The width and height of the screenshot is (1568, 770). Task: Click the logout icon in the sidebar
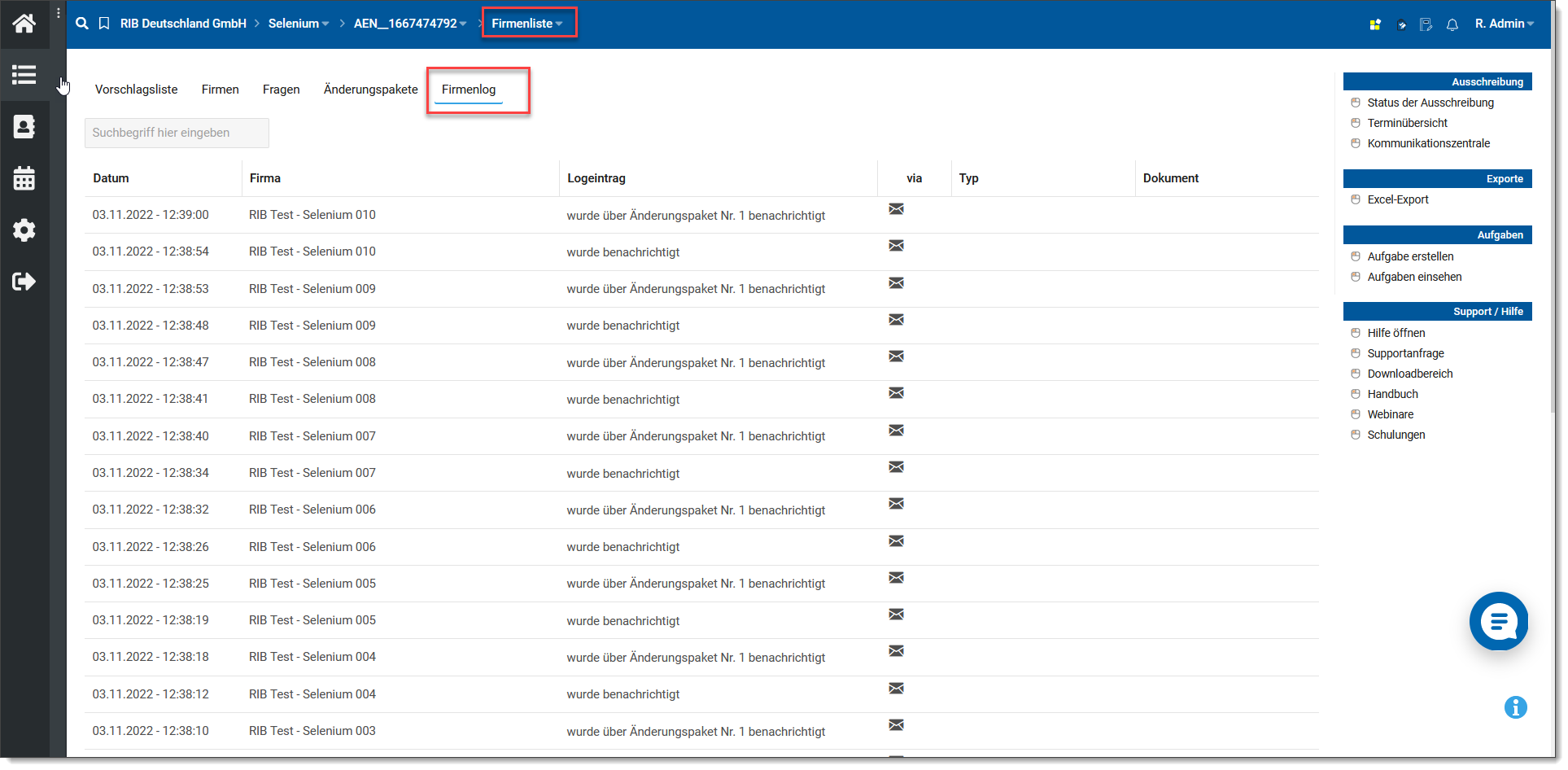coord(24,282)
